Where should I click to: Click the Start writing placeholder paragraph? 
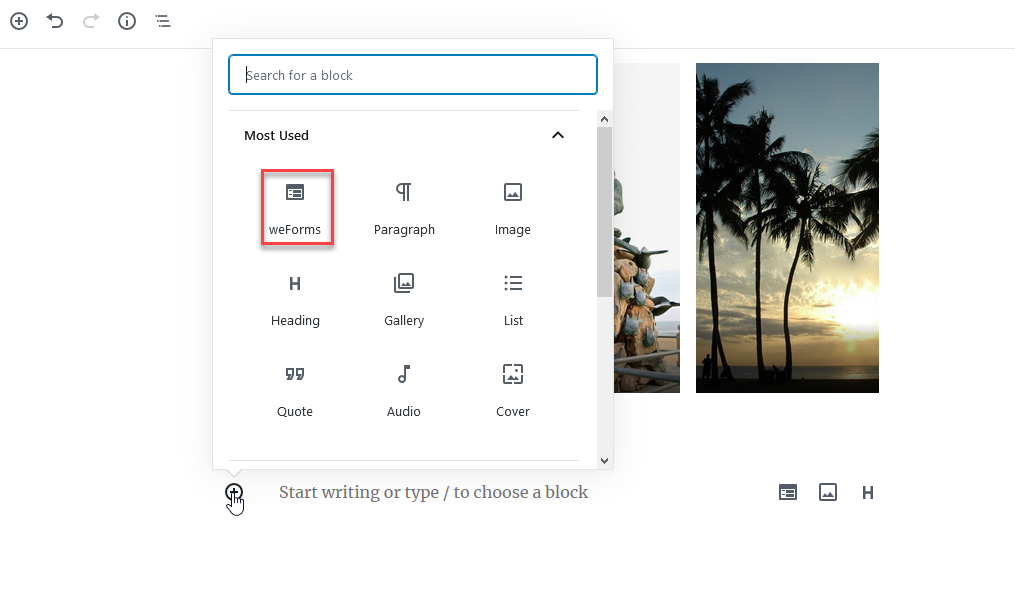click(x=433, y=492)
